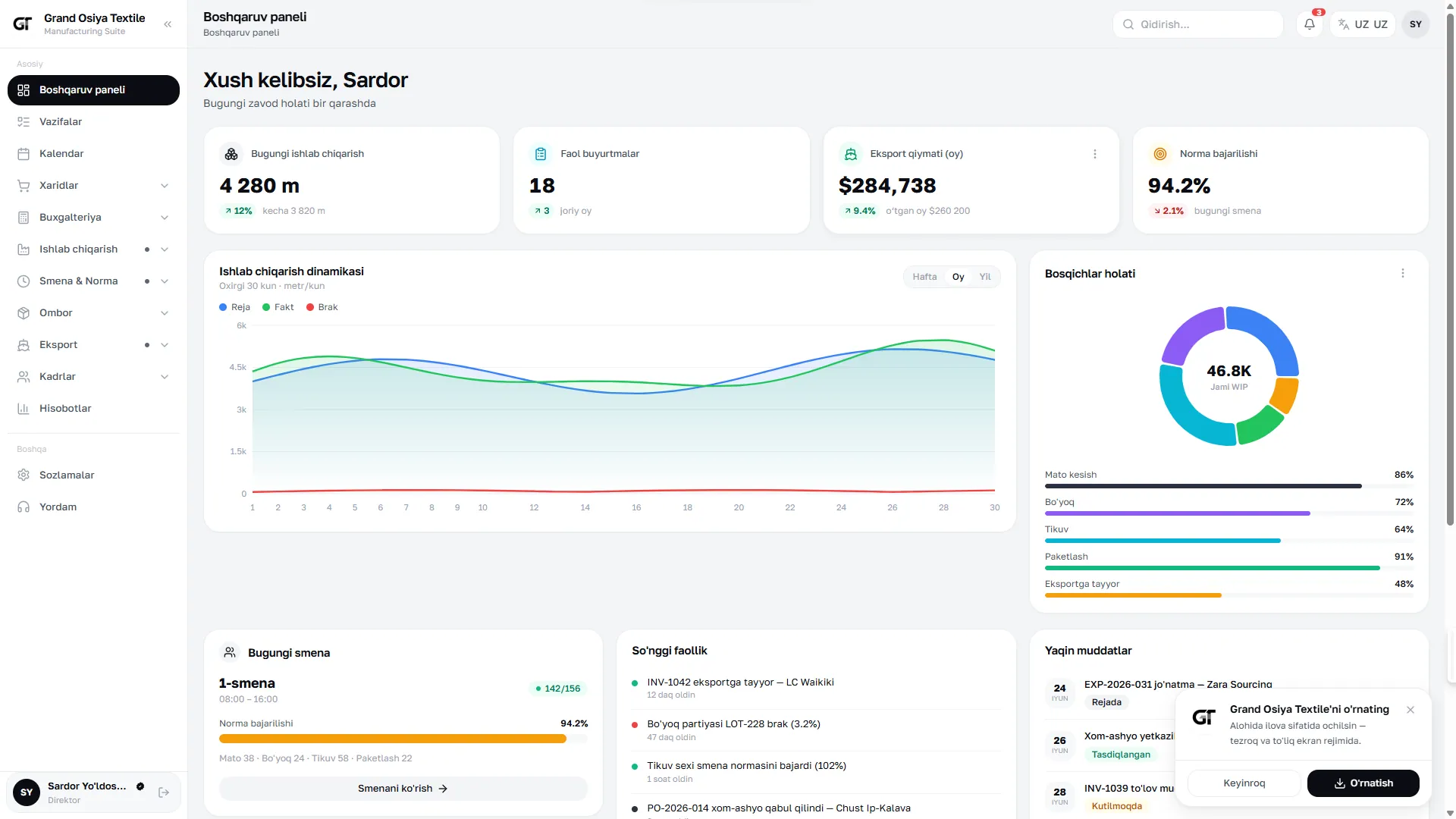Open notifications bell icon
The width and height of the screenshot is (1456, 819).
pyautogui.click(x=1310, y=24)
